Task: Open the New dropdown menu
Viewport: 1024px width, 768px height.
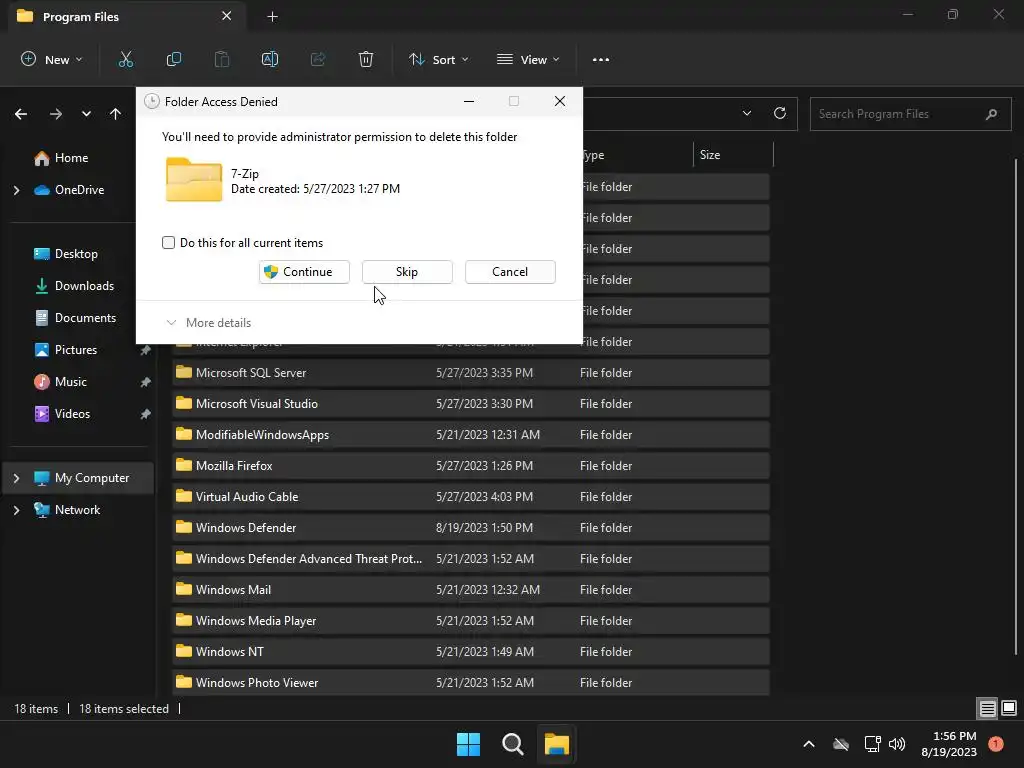Action: pos(52,59)
